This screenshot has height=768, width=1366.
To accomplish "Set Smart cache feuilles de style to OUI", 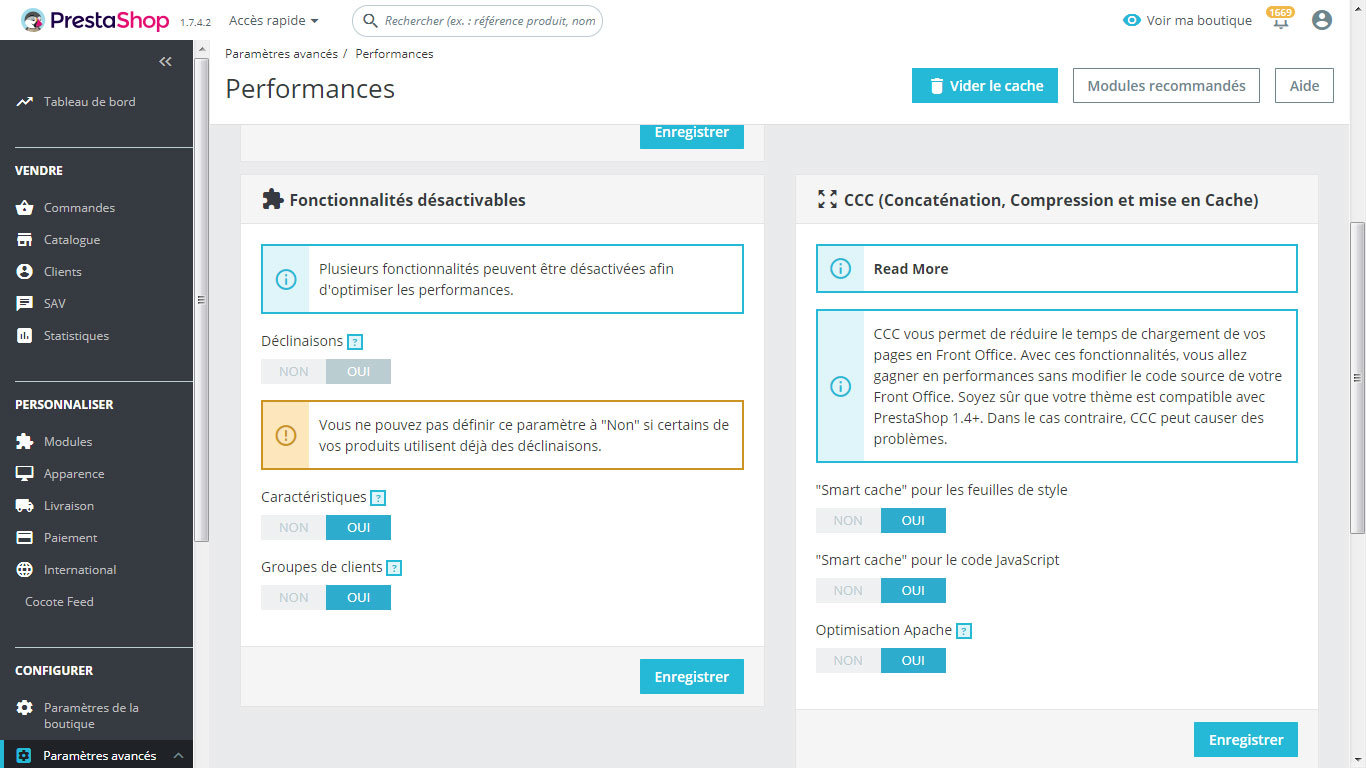I will tap(913, 520).
